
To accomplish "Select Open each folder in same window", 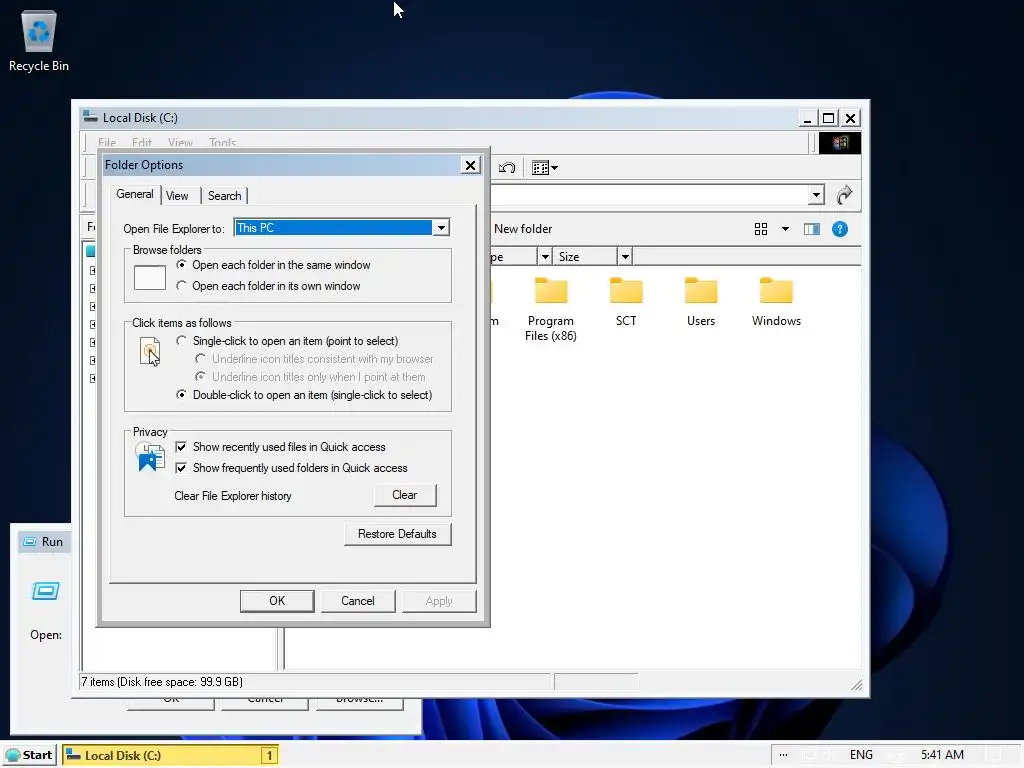I will (x=274, y=264).
